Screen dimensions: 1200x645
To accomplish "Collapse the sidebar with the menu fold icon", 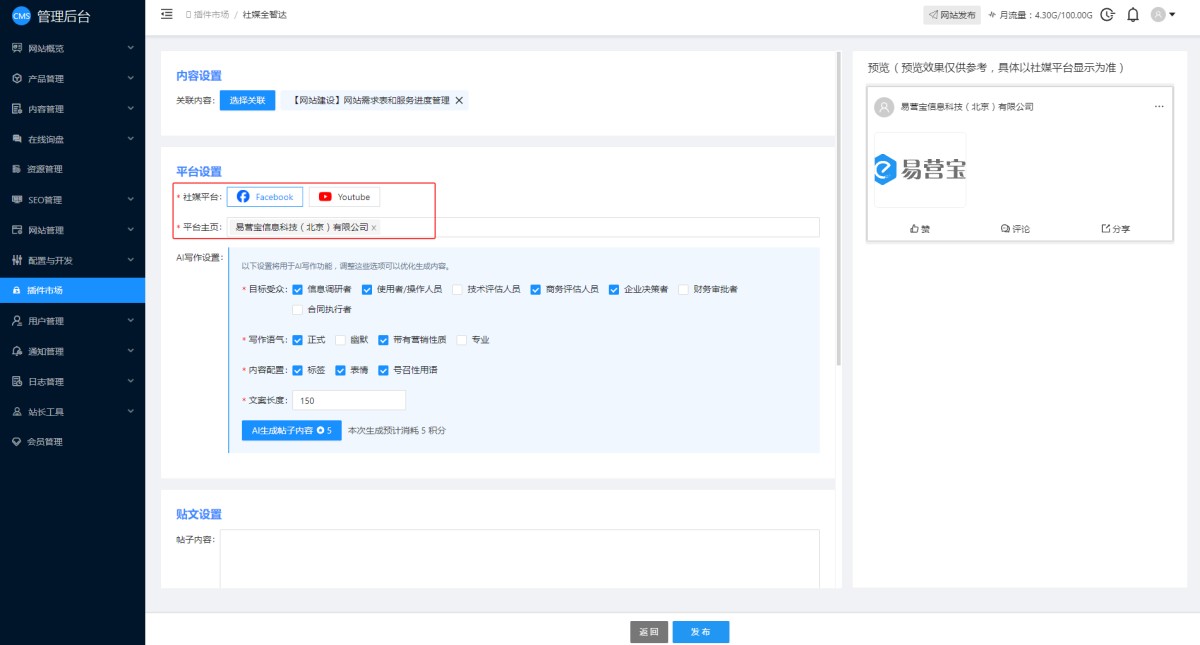I will pyautogui.click(x=166, y=14).
